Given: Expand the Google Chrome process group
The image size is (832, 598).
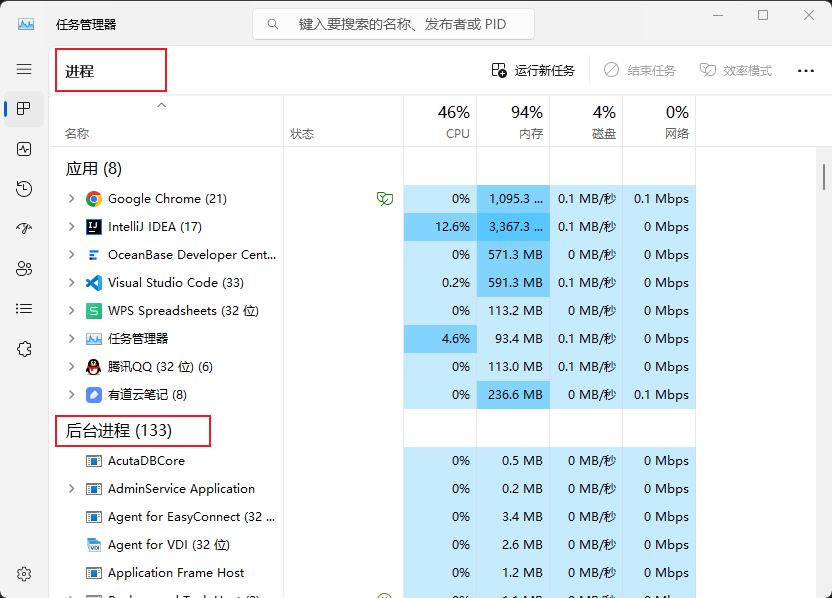Looking at the screenshot, I should tap(71, 199).
